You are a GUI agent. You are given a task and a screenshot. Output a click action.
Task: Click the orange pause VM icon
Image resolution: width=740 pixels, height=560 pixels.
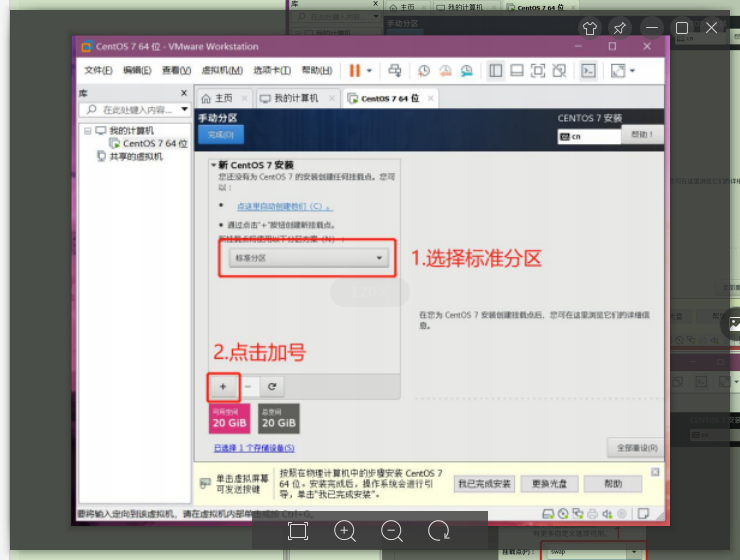tap(354, 71)
